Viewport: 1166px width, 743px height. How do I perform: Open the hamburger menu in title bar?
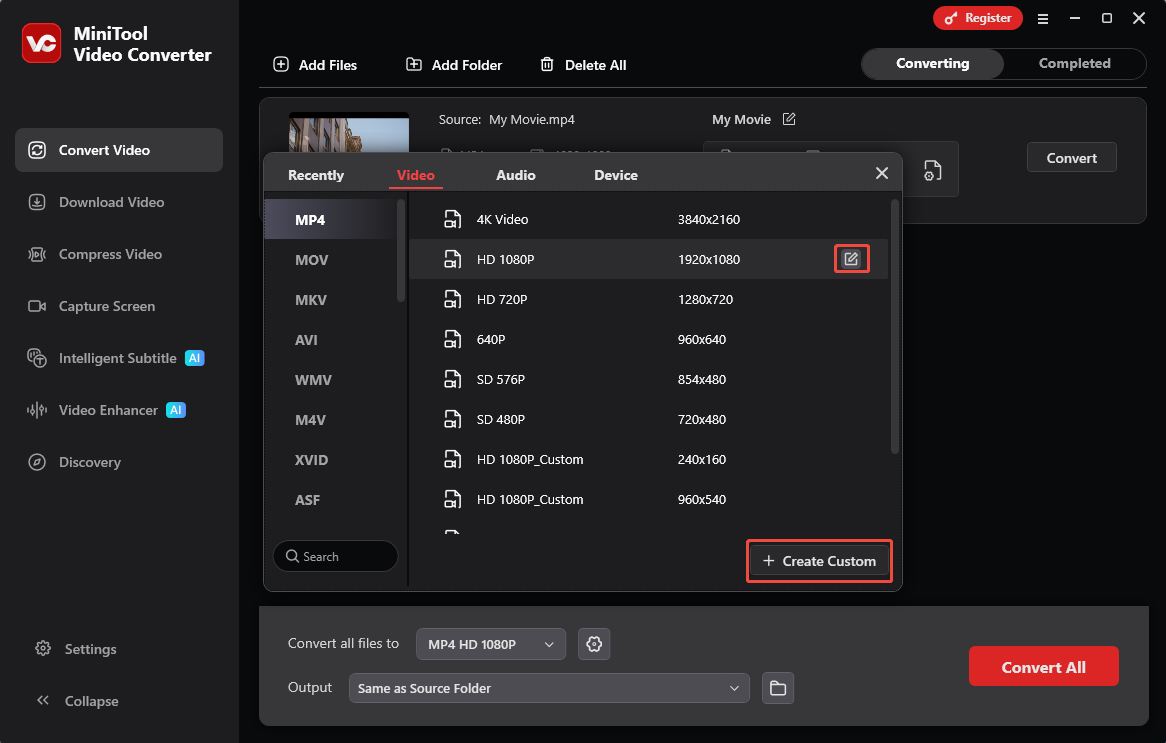tap(1043, 19)
